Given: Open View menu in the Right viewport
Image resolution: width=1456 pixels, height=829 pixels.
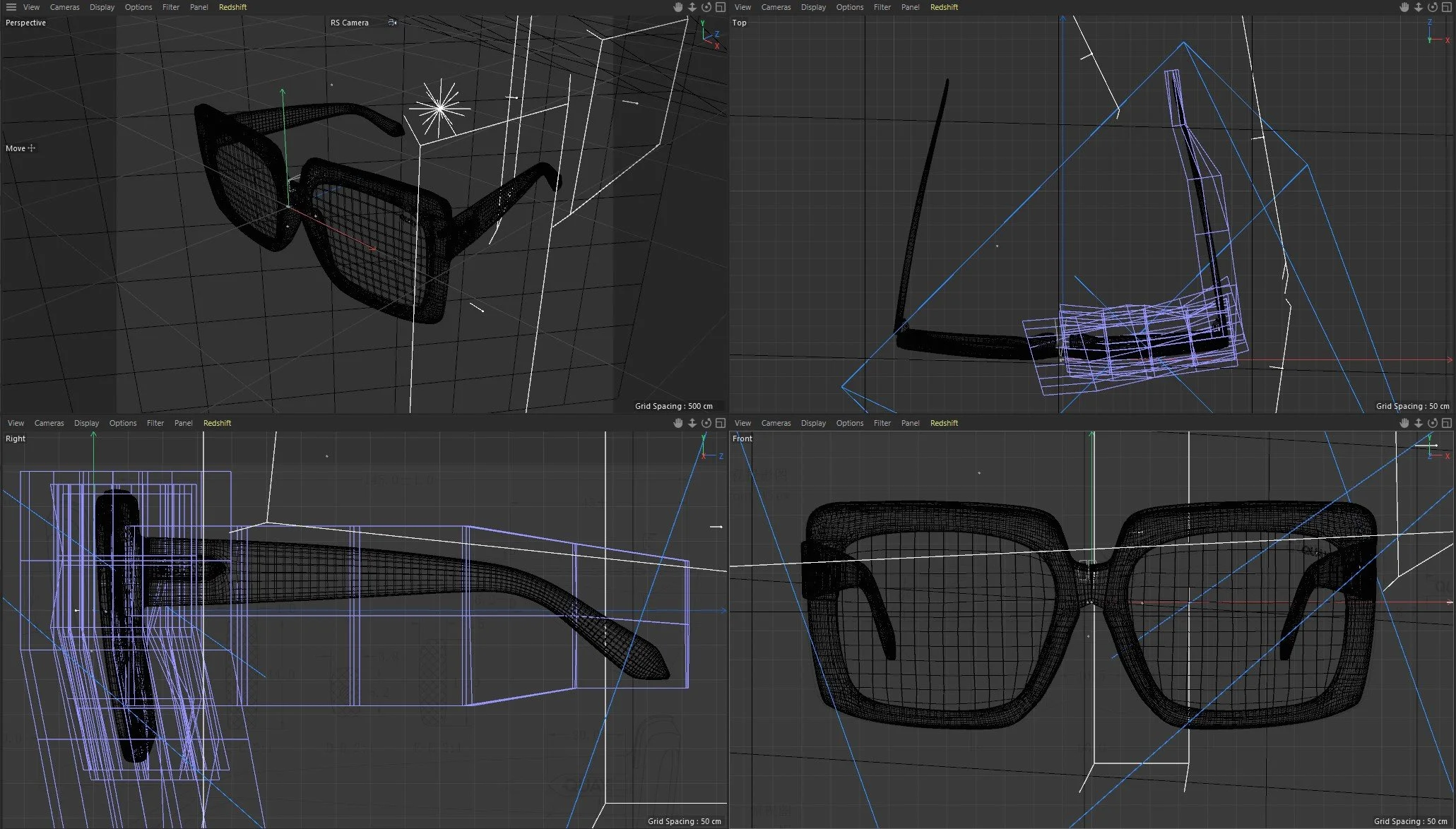Looking at the screenshot, I should 16,423.
